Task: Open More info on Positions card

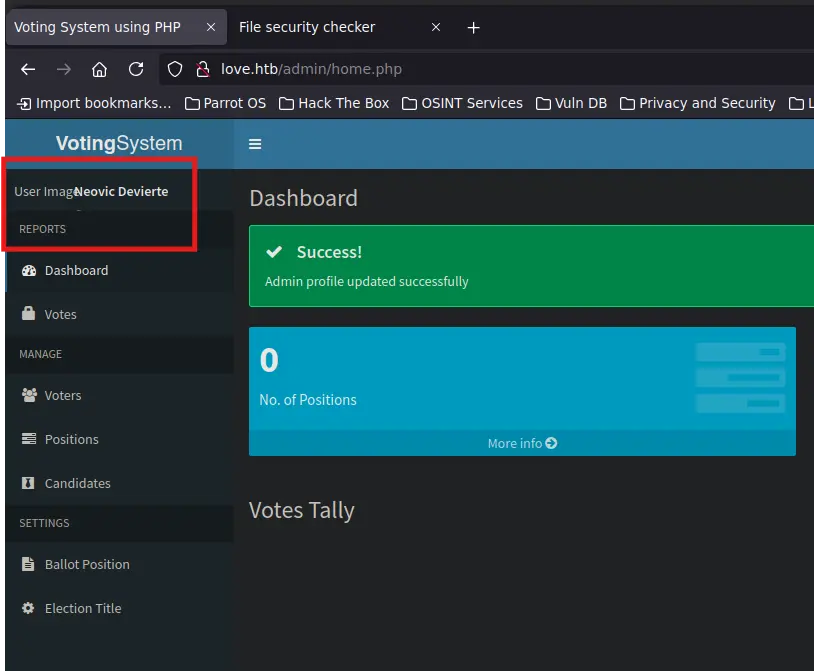Action: pos(522,443)
